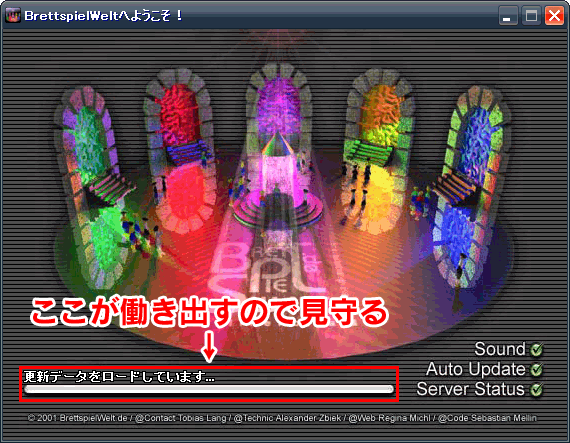Click the '@Technic Alexander Zbiek' credit
570x443 pixels.
pyautogui.click(x=288, y=418)
